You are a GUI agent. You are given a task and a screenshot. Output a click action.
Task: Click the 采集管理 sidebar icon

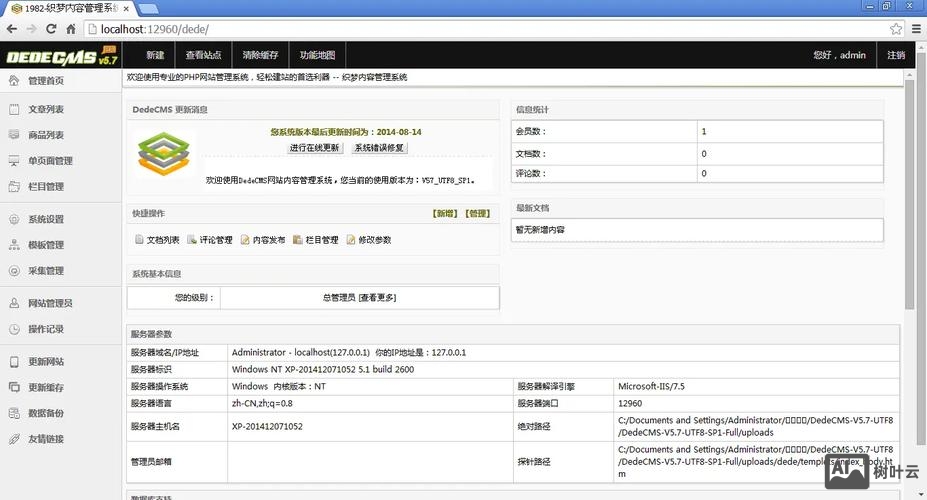coord(14,271)
